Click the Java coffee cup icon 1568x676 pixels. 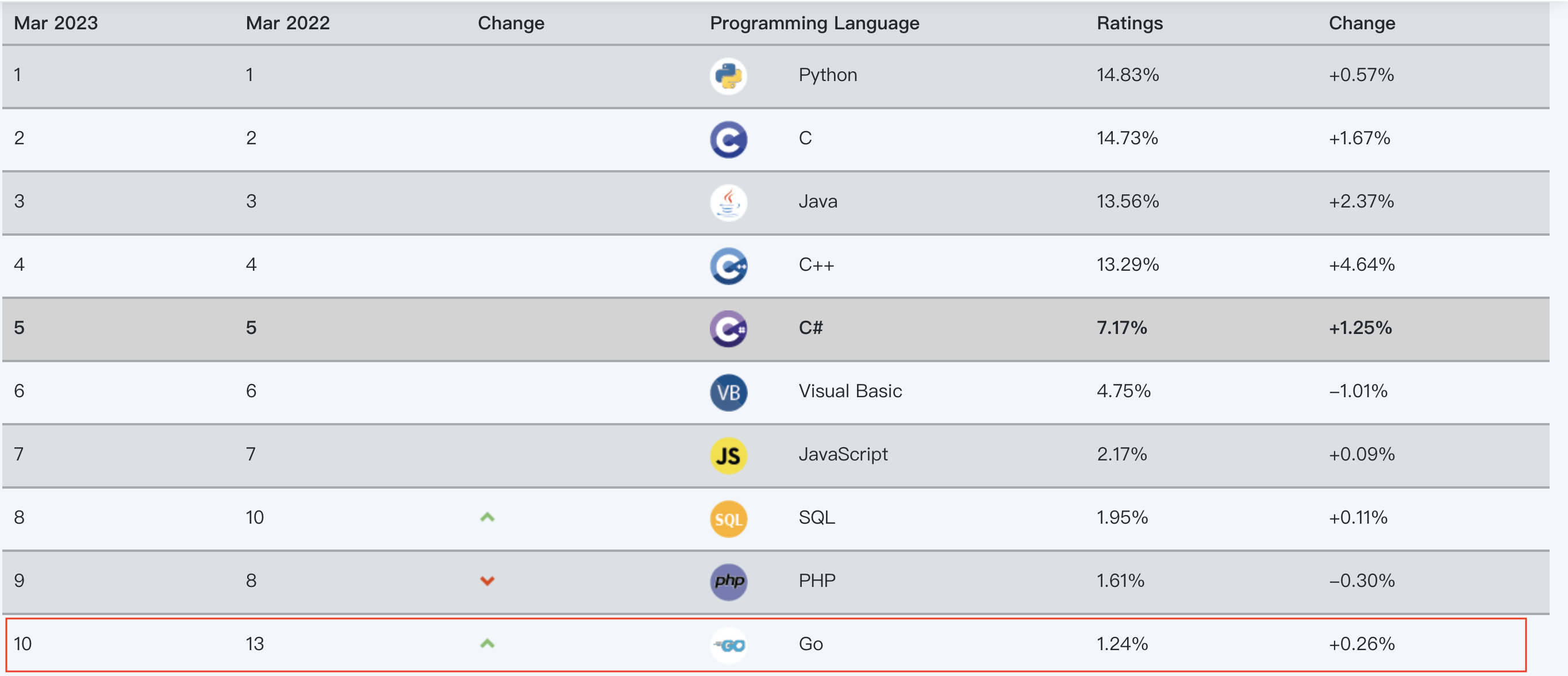728,203
